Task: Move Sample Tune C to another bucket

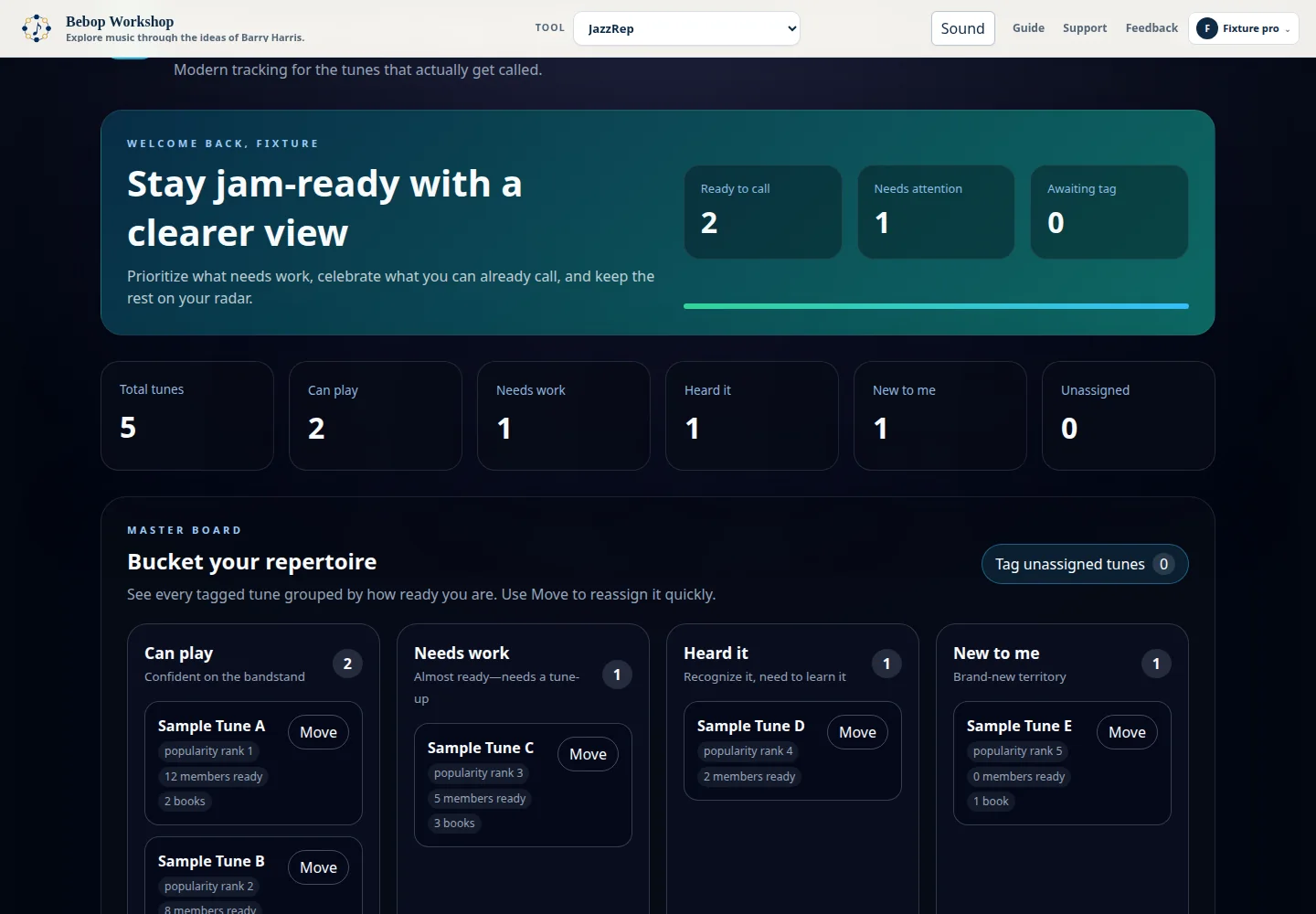Action: (588, 754)
